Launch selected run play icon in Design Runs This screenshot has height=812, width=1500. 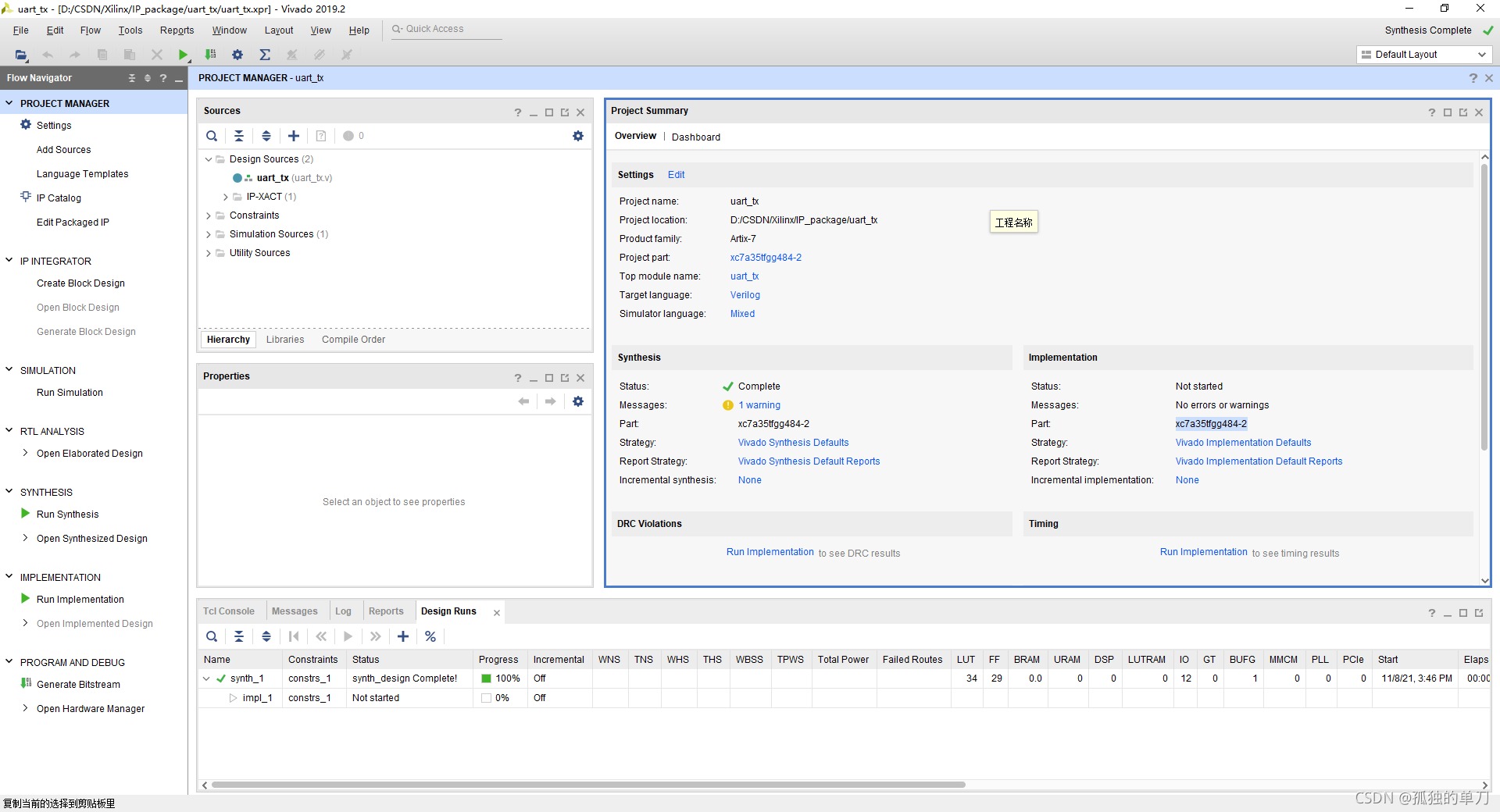[x=348, y=636]
